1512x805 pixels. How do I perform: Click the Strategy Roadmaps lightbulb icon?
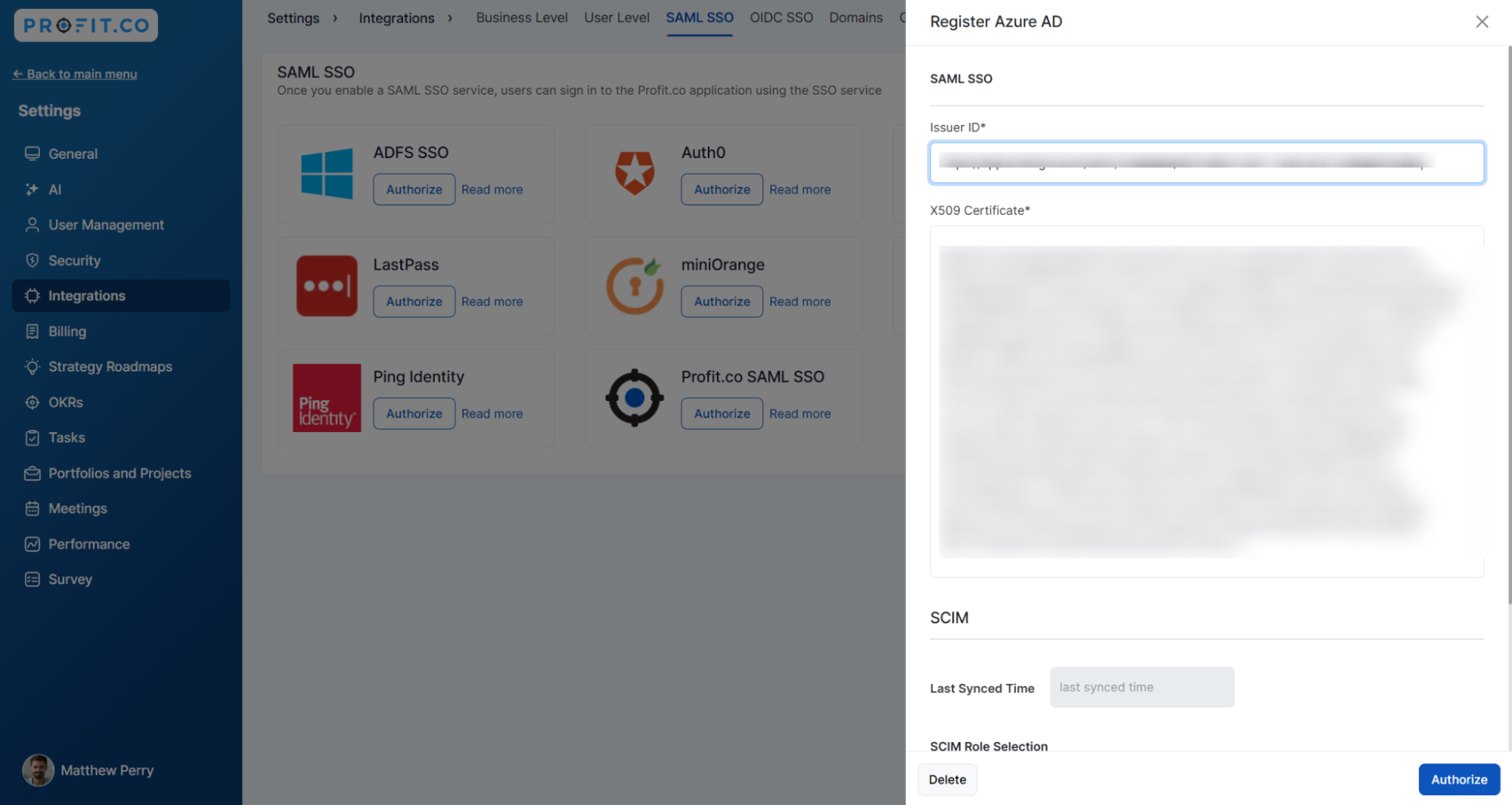click(32, 367)
